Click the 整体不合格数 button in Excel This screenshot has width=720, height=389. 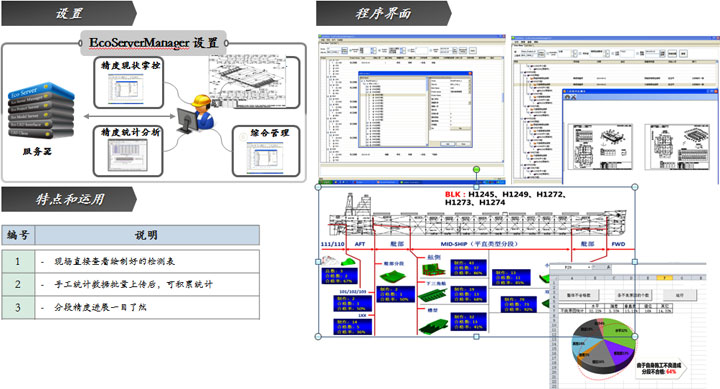click(x=578, y=295)
